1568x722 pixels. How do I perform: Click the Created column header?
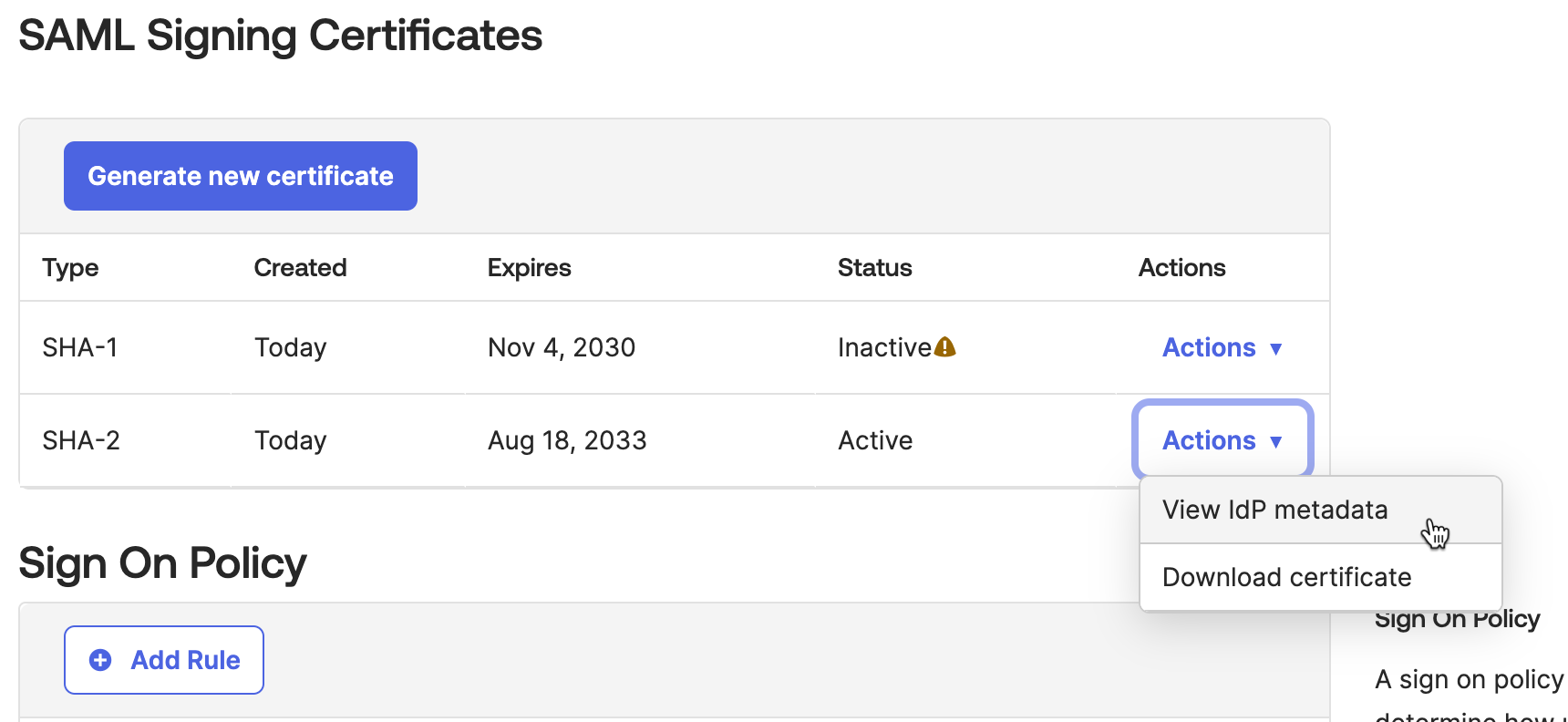click(300, 268)
